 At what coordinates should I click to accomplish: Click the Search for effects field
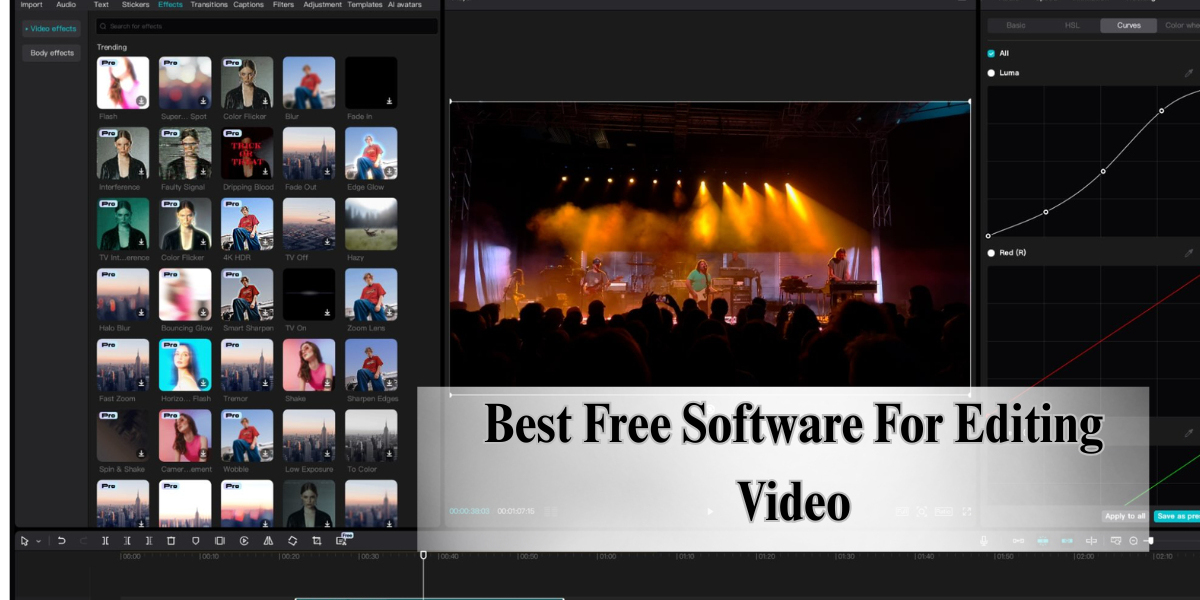tap(267, 26)
